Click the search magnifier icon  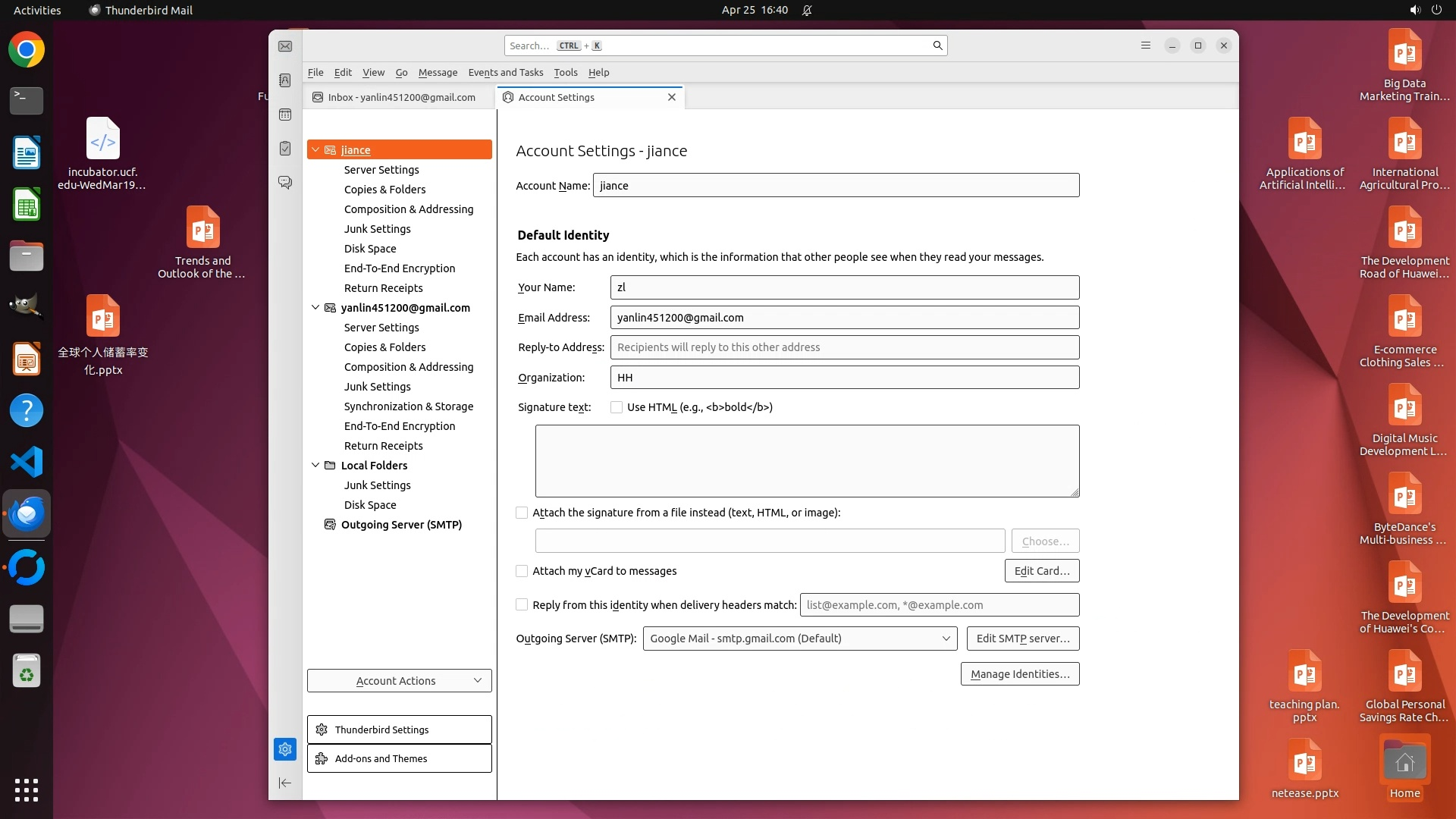coord(937,45)
